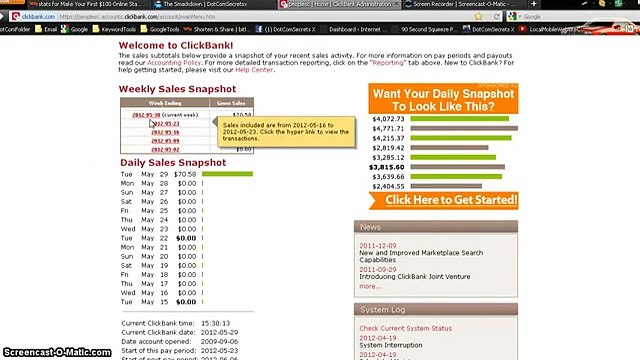Click the Want Your Daily Snapshot banner heading

tap(443, 100)
